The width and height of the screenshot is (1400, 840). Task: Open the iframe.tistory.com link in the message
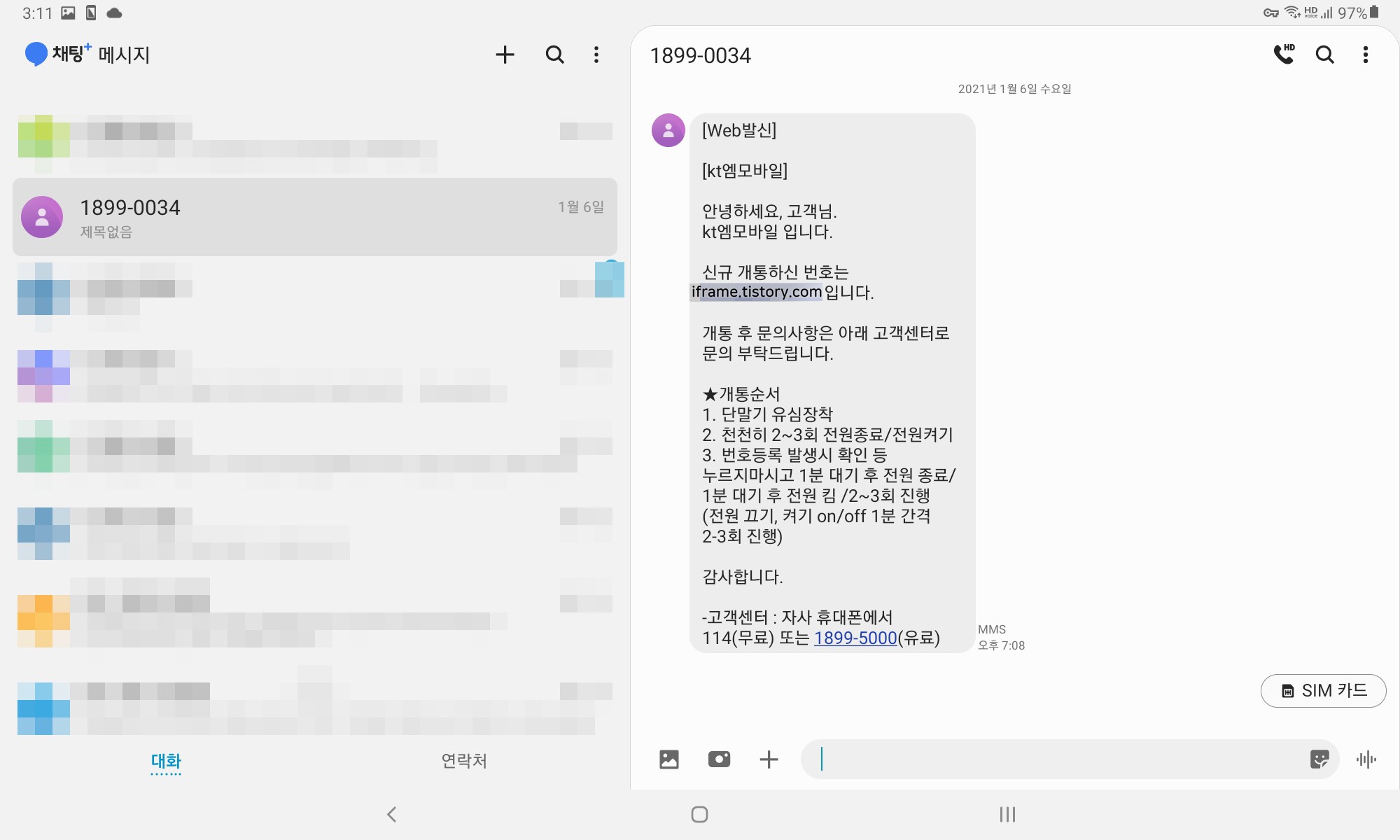coord(756,292)
